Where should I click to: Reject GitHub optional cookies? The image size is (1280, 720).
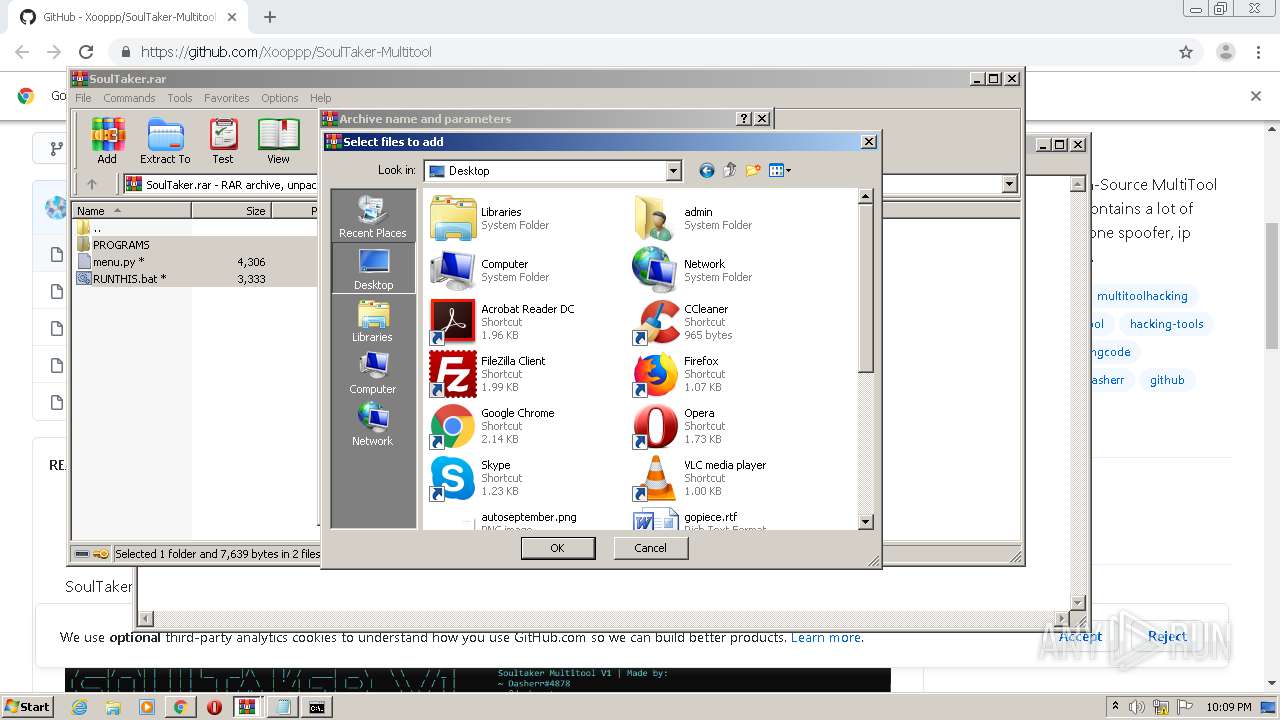pyautogui.click(x=1167, y=636)
